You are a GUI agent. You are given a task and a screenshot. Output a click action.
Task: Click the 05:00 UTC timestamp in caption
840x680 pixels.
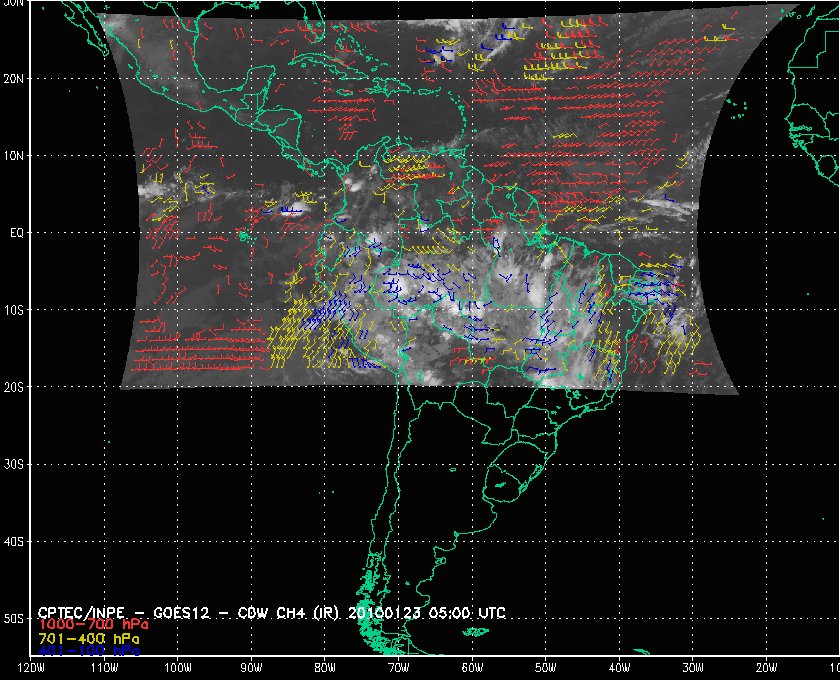click(x=467, y=612)
